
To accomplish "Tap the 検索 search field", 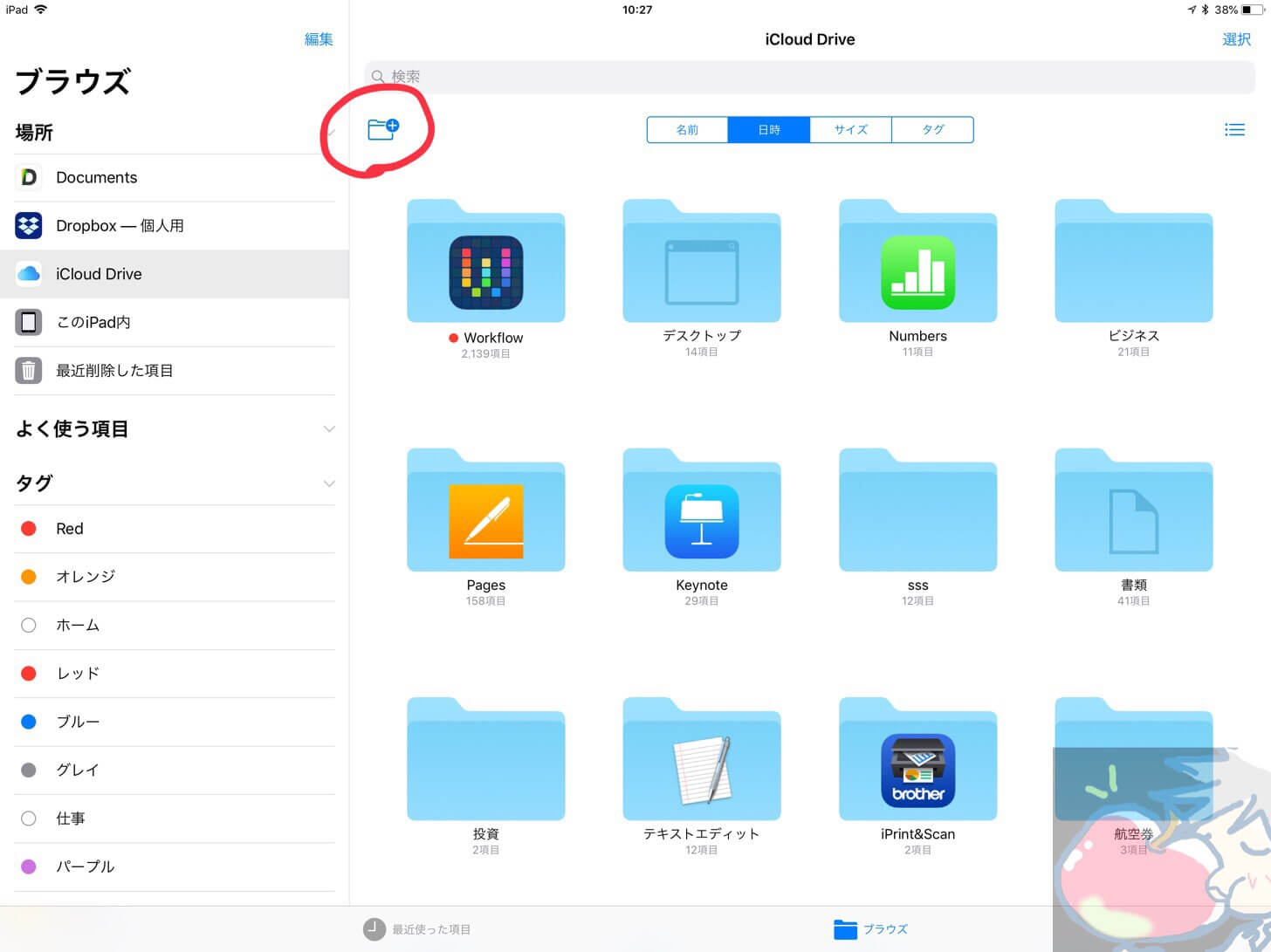I will [x=809, y=77].
